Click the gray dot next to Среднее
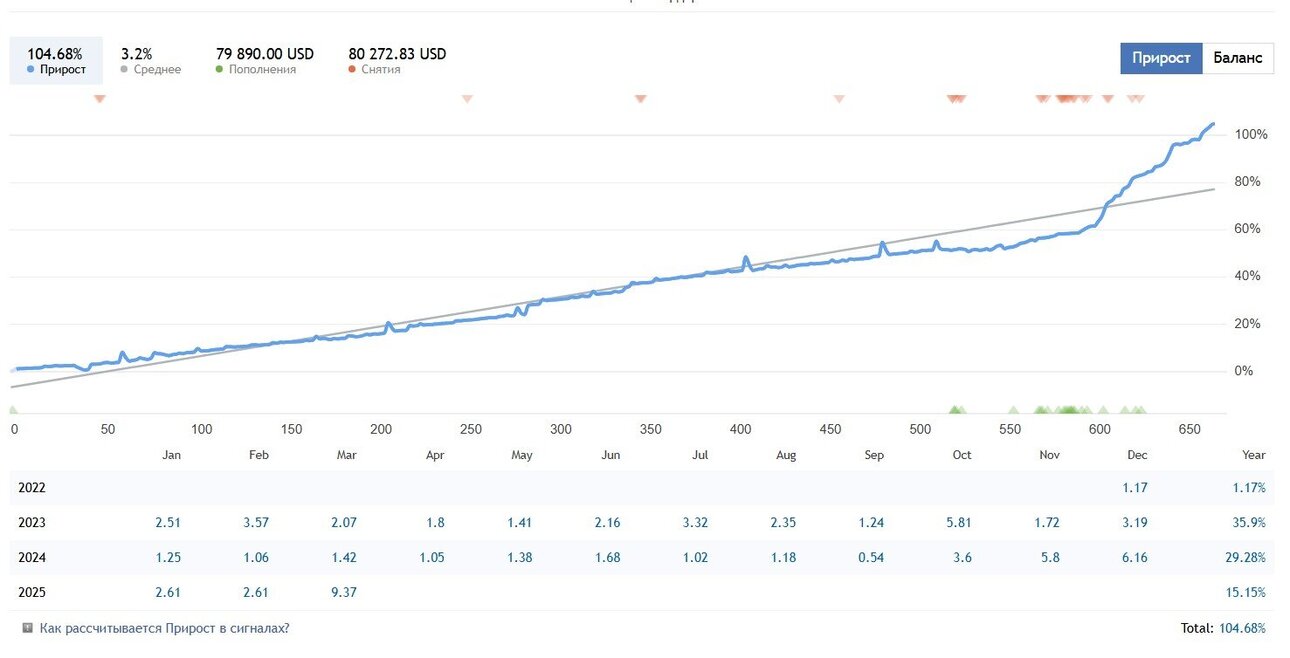 [x=124, y=70]
